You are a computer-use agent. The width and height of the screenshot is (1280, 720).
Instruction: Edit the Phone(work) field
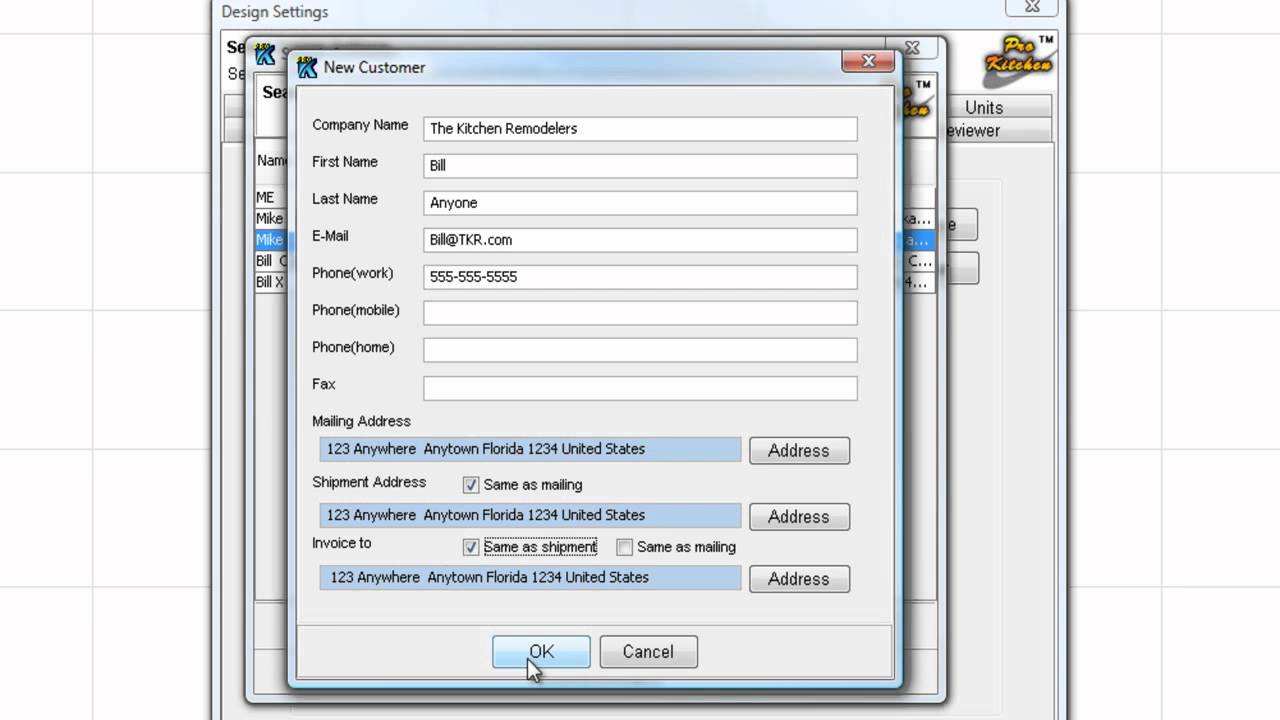(x=640, y=277)
